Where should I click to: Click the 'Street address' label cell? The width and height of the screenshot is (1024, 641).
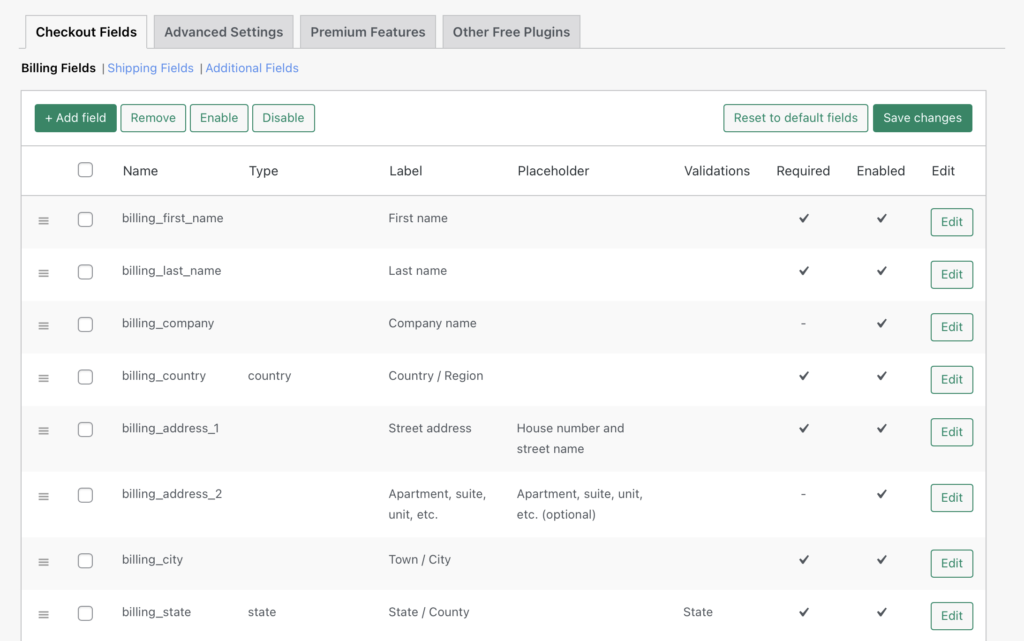tap(430, 428)
